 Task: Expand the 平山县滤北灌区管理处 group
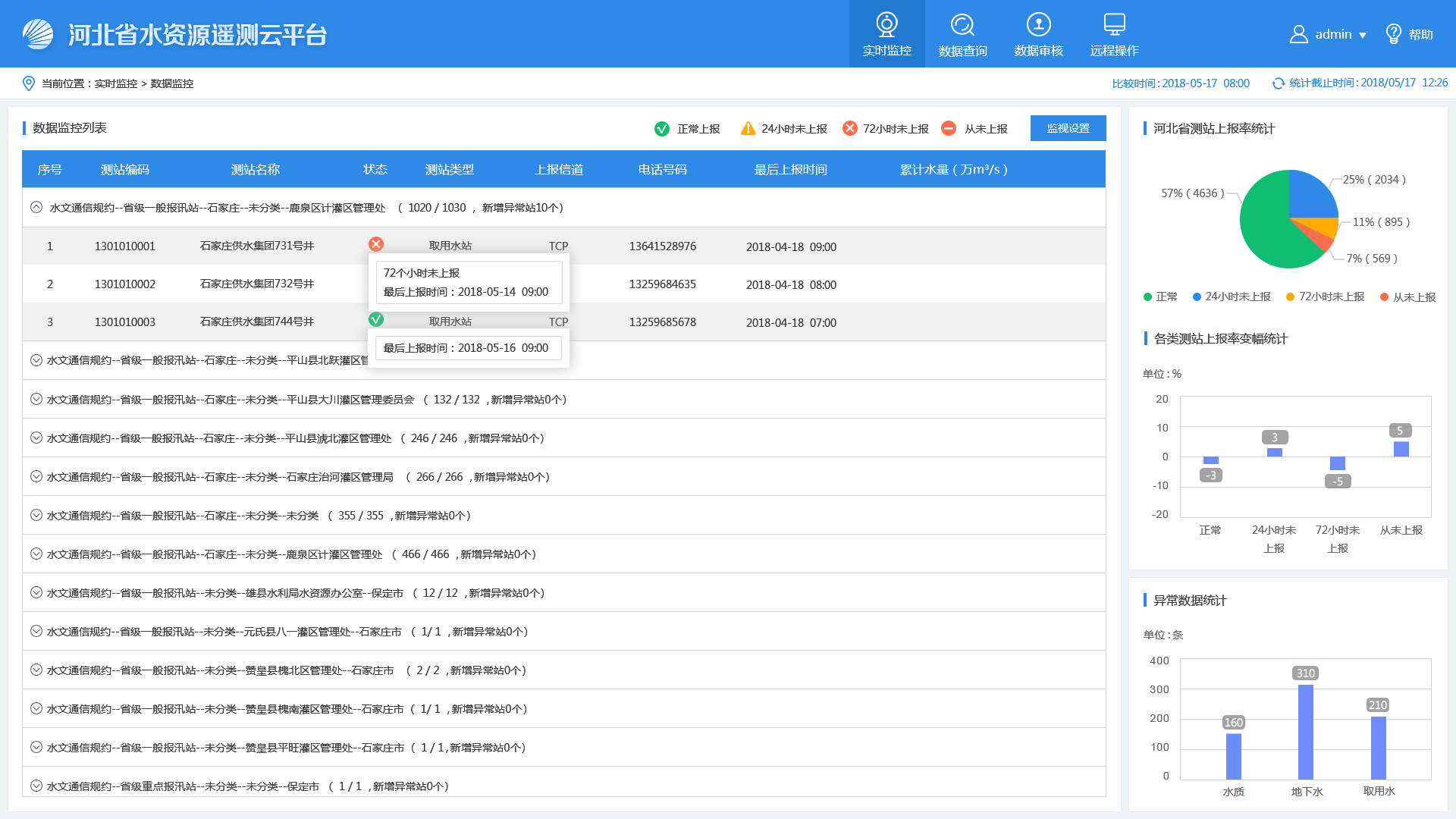coord(36,438)
